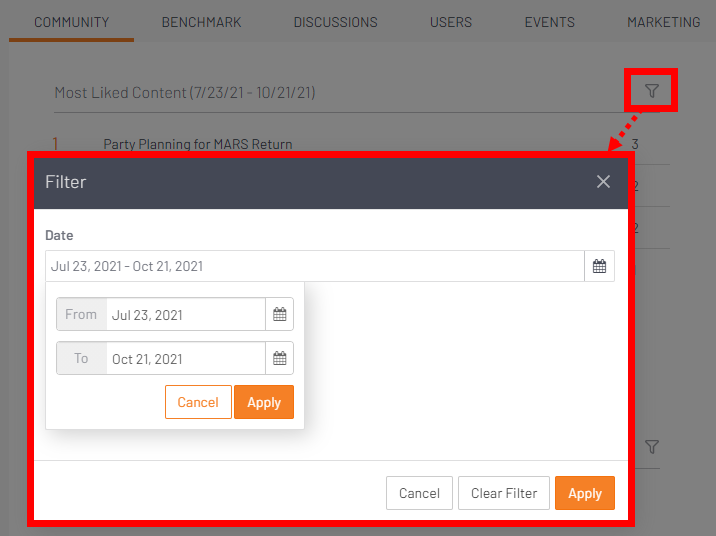The image size is (716, 536).
Task: Switch to the Marketing tab
Action: [663, 22]
